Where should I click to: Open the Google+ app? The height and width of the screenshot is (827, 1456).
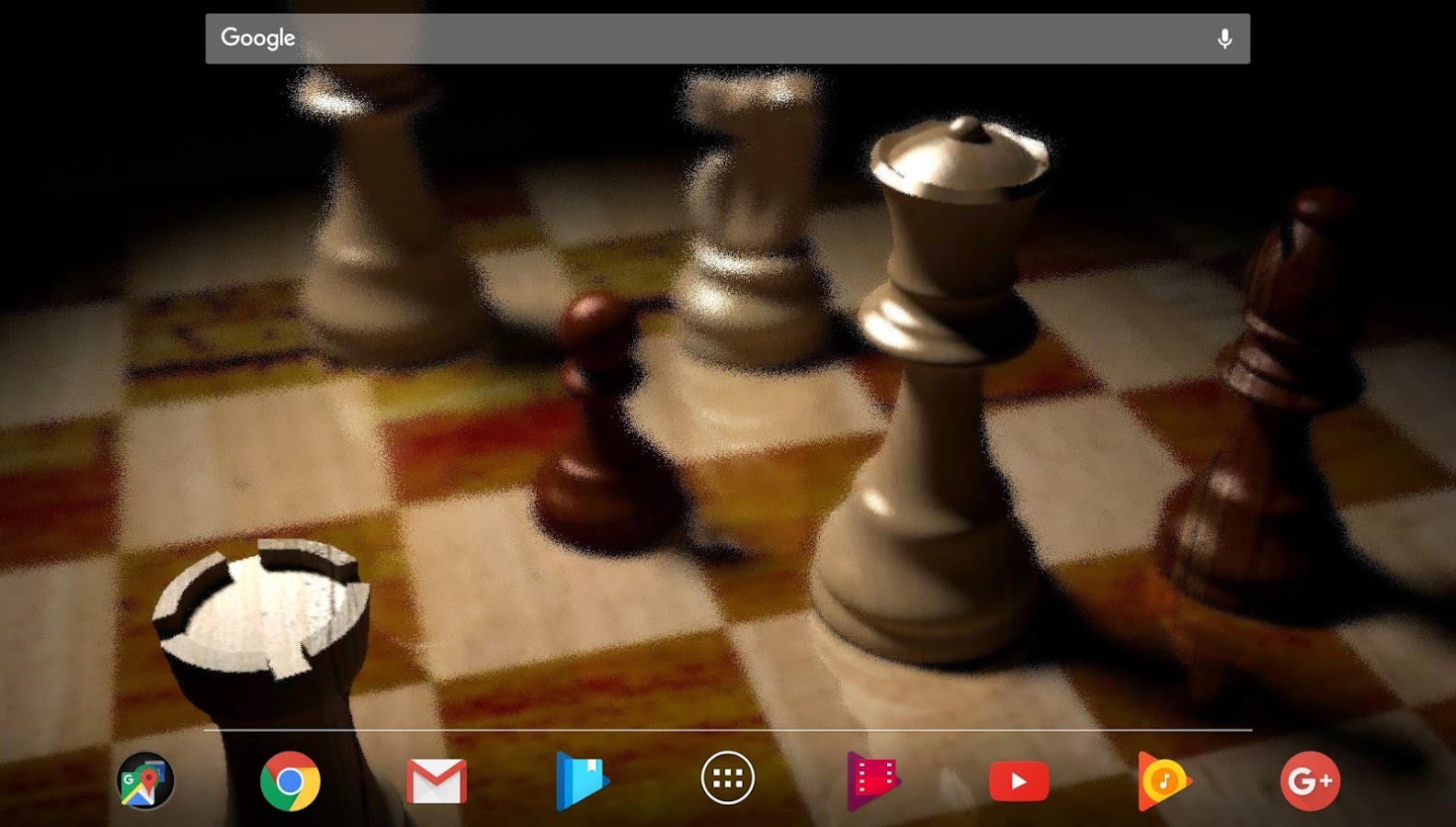(1310, 781)
